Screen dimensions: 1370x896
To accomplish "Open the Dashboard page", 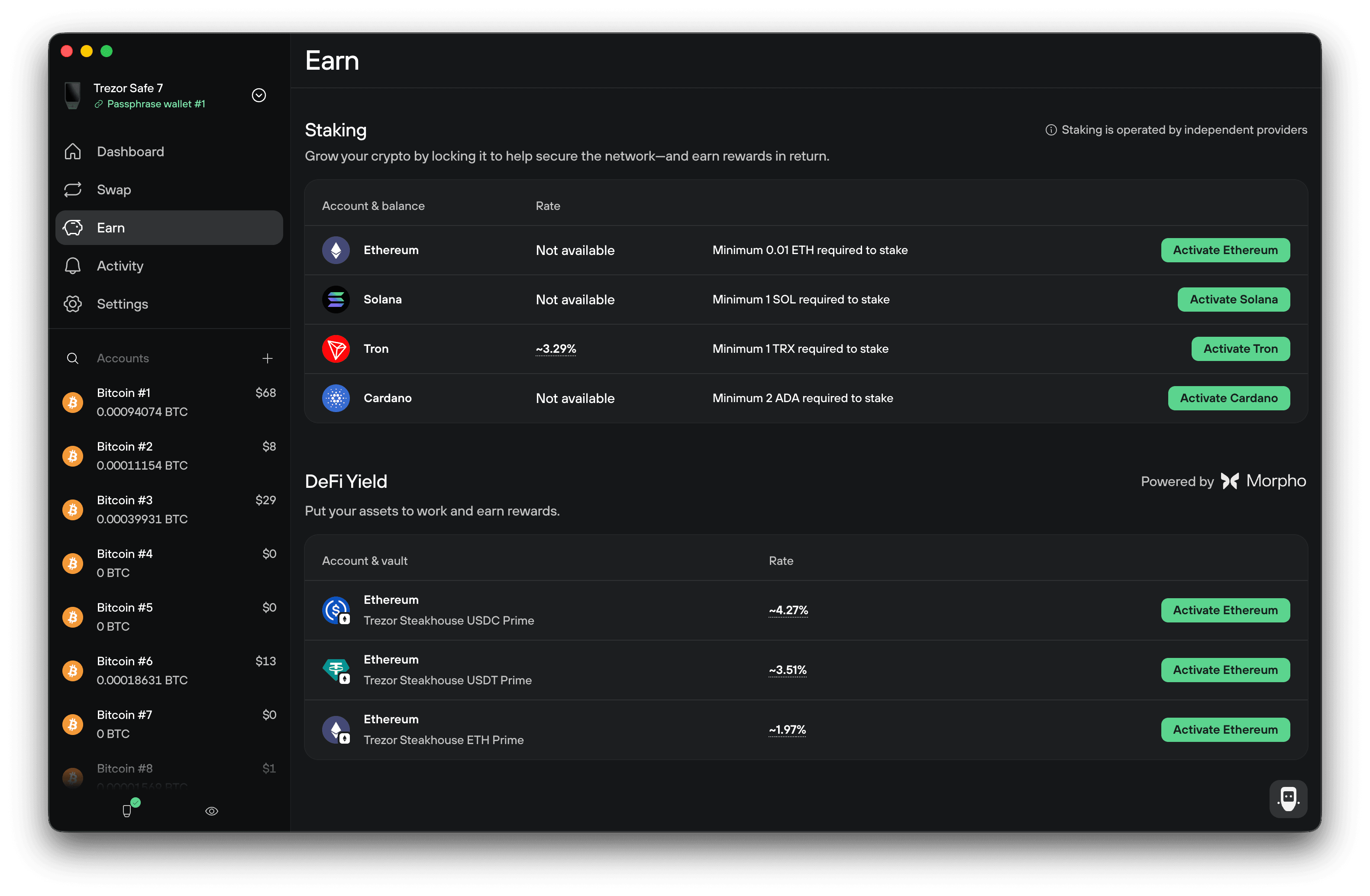I will [x=169, y=151].
